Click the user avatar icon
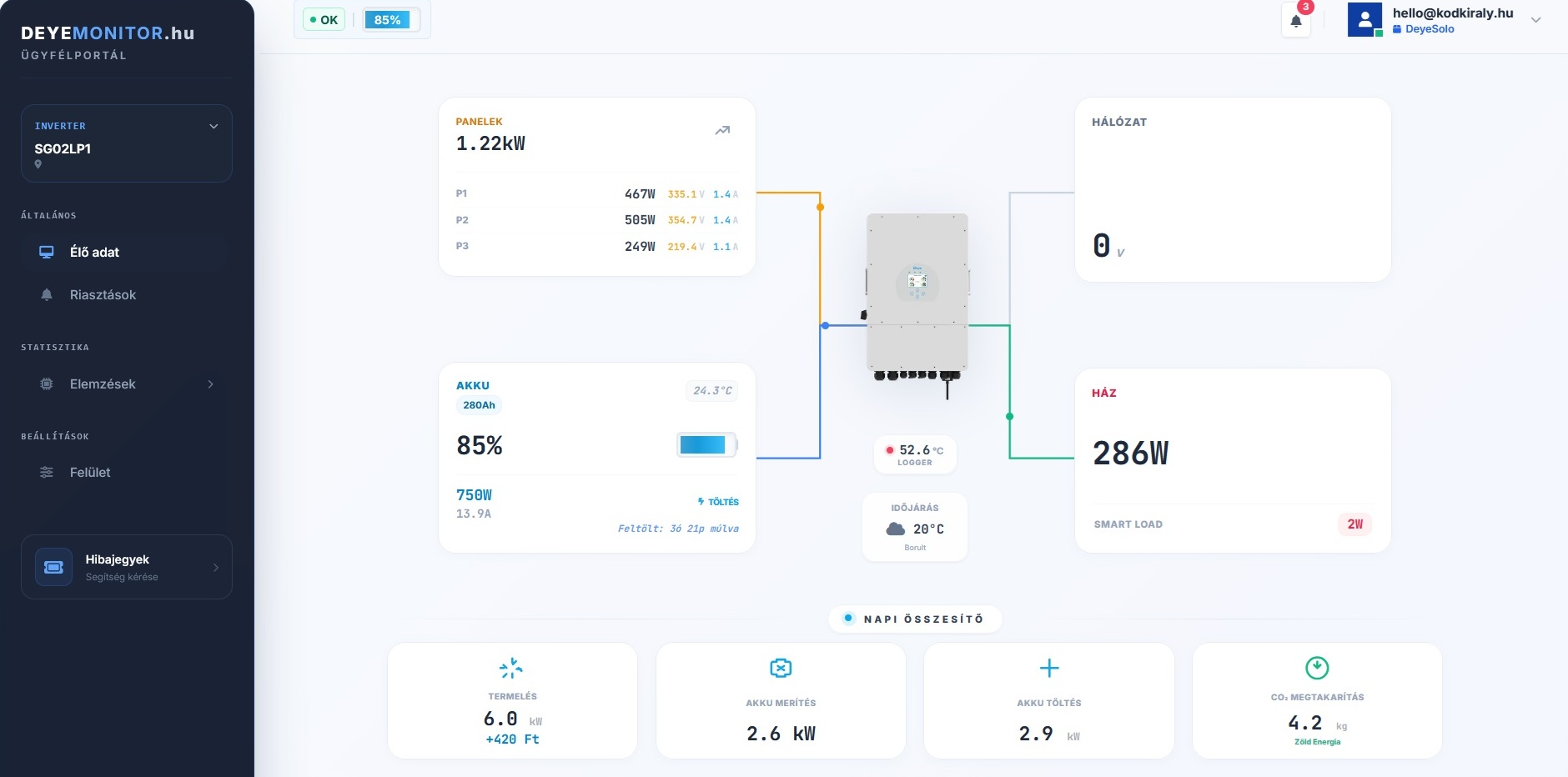The image size is (1568, 777). tap(1364, 20)
